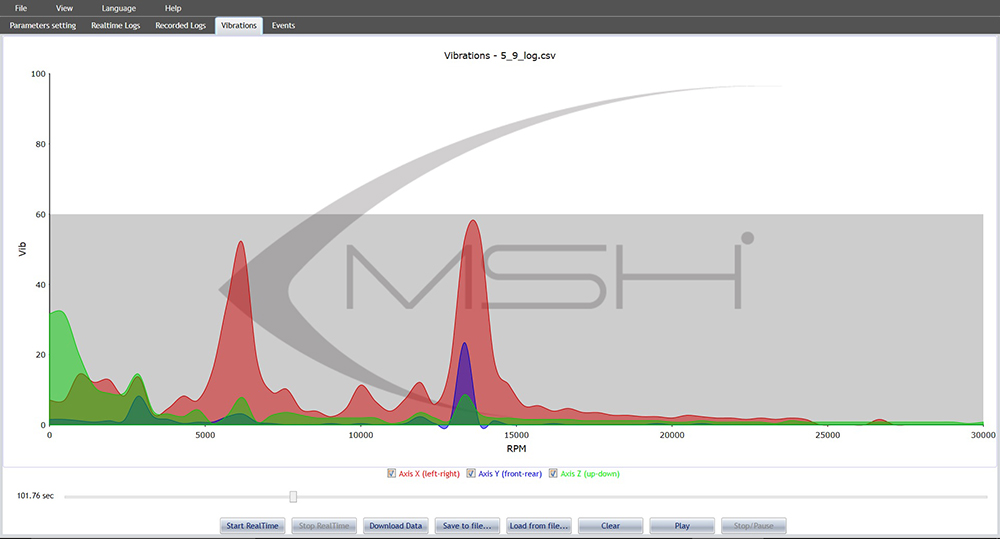Click the Stop RealTime button
1000x539 pixels.
click(324, 526)
